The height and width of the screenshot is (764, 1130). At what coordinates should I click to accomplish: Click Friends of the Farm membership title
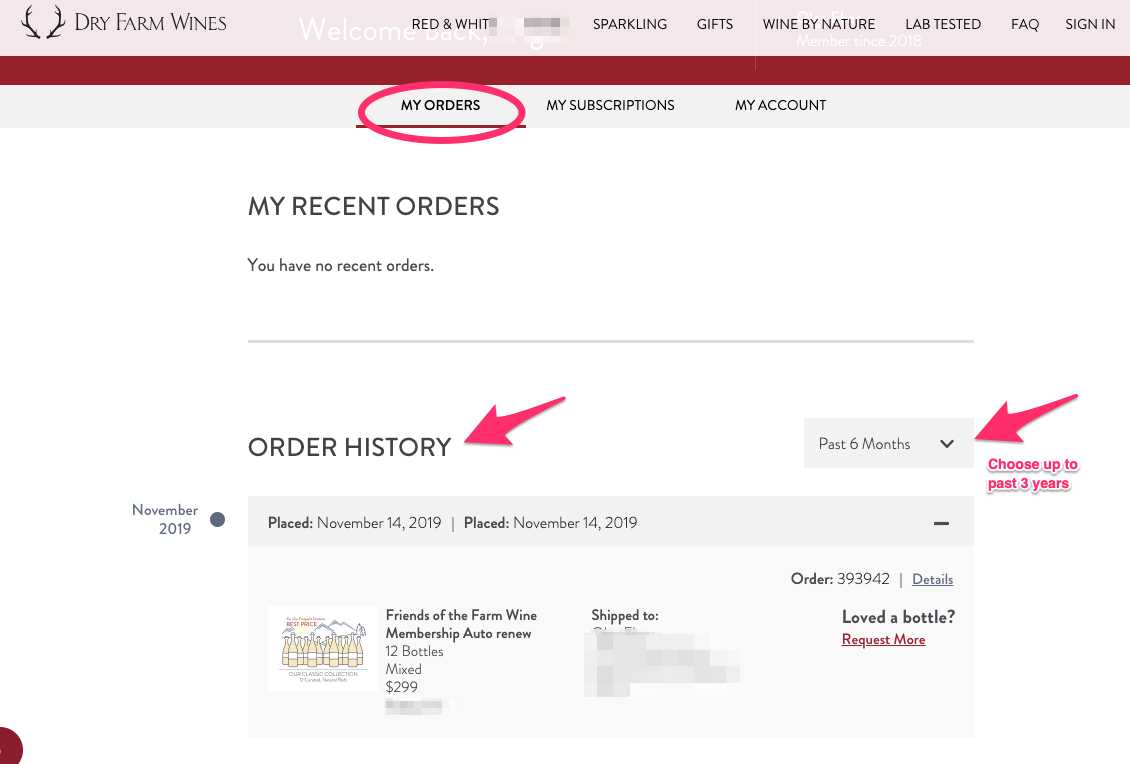coord(461,624)
